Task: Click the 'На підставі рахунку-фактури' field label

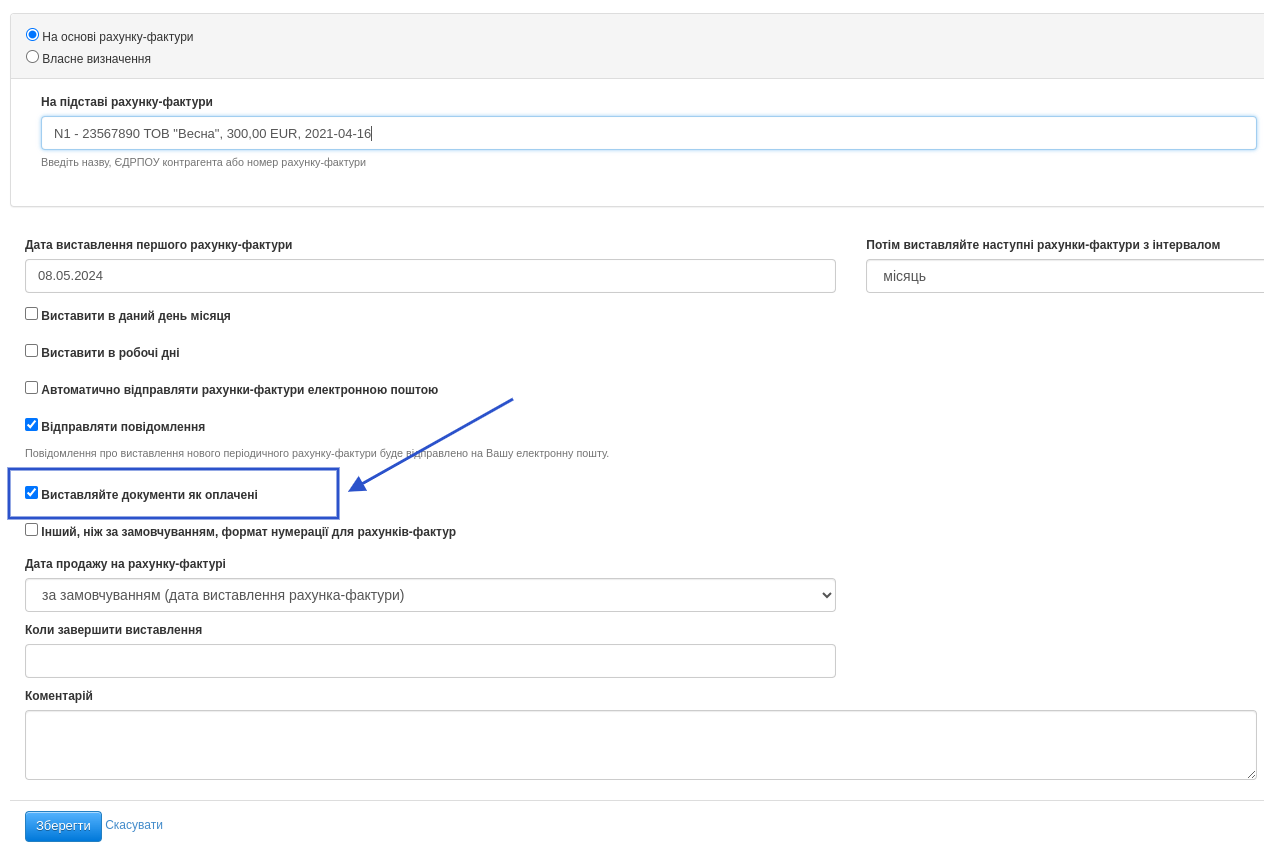Action: click(x=127, y=102)
